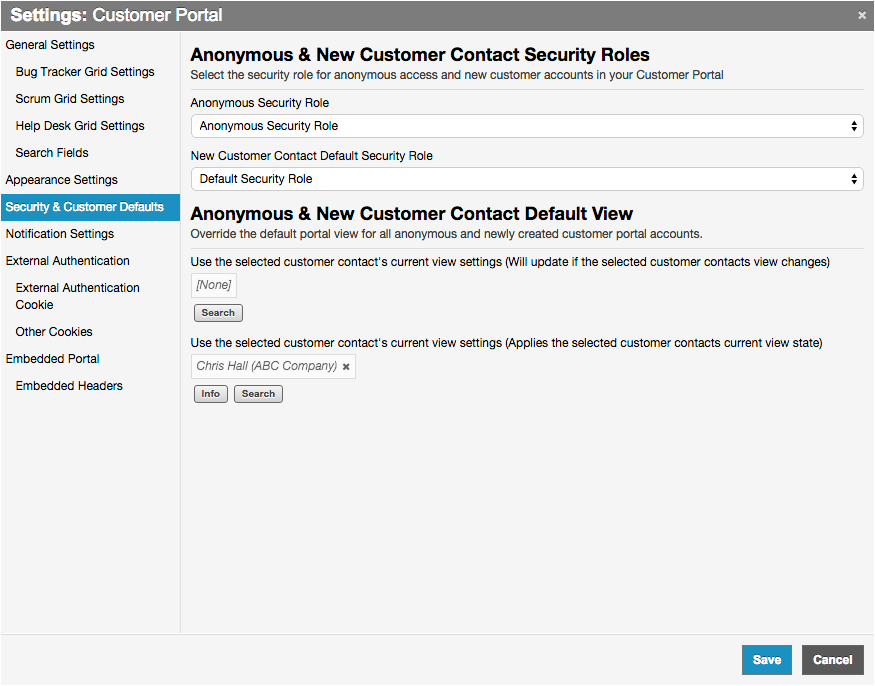Select Search Fields in sidebar
This screenshot has width=875, height=686.
52,153
